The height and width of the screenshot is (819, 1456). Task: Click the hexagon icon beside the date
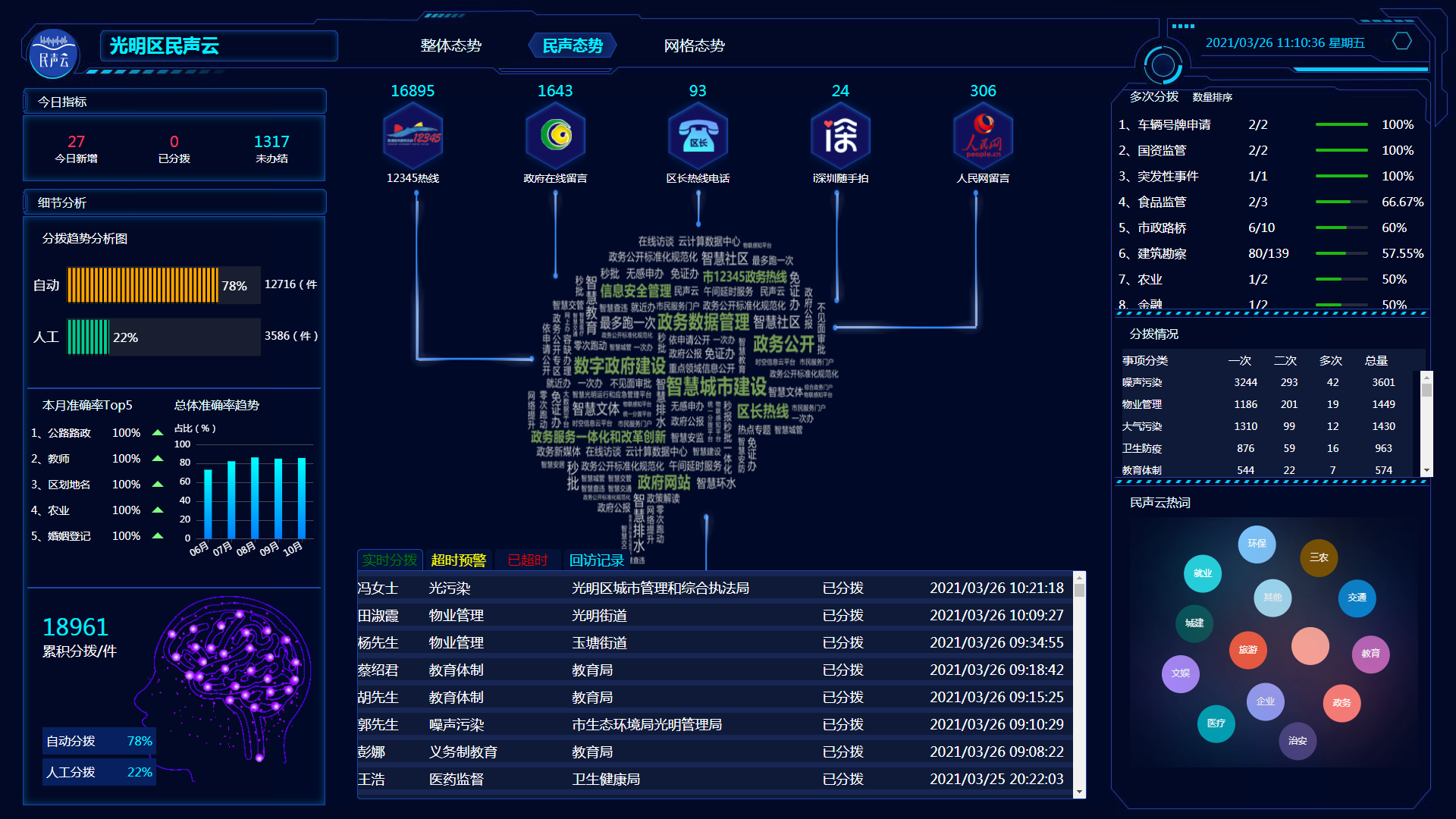(x=1402, y=42)
